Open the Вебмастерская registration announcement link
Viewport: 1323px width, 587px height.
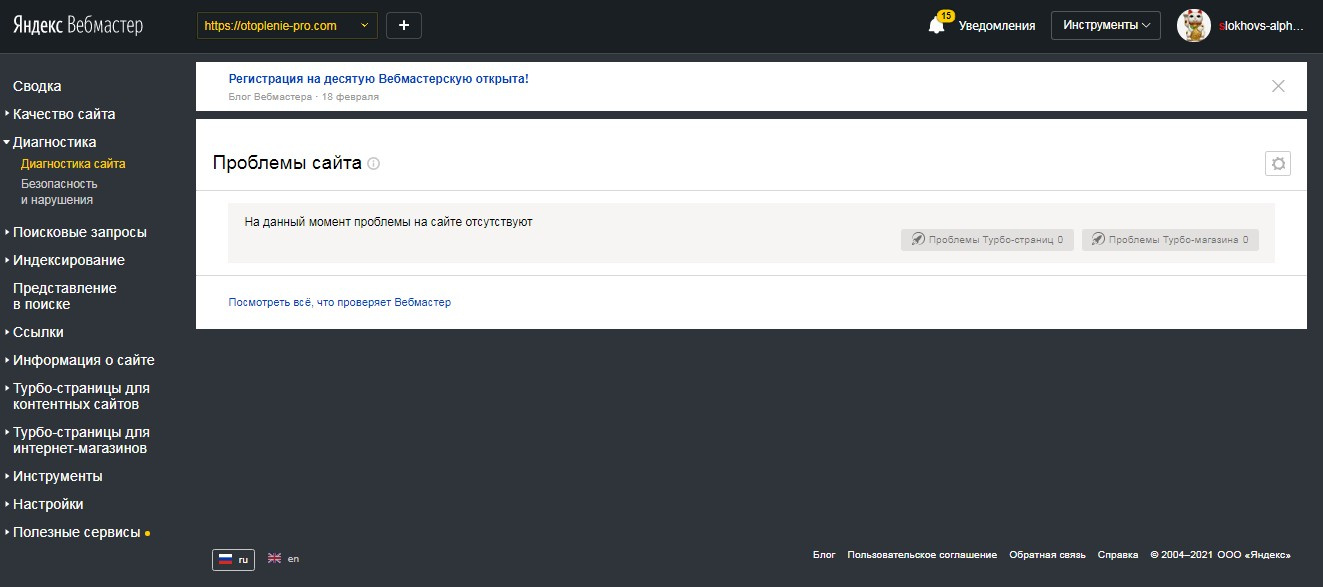coord(379,79)
